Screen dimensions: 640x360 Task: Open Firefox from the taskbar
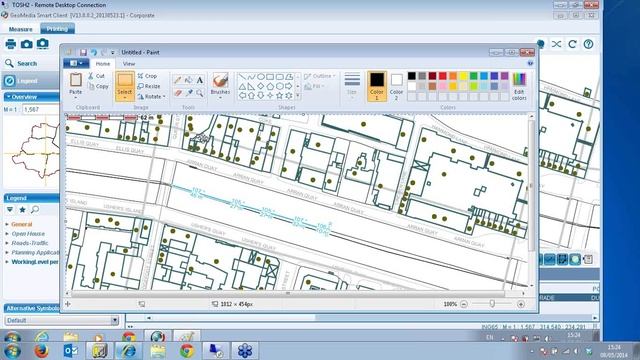click(x=41, y=351)
